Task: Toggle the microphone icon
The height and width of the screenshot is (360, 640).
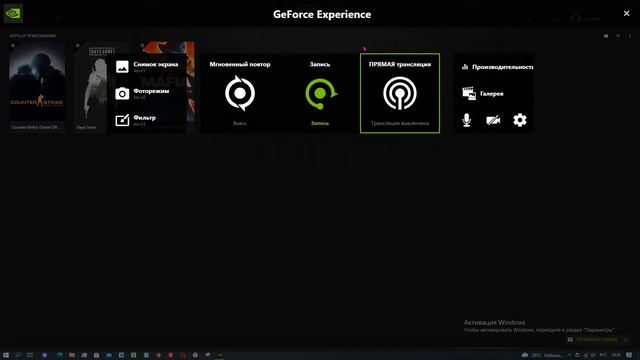Action: [x=467, y=120]
